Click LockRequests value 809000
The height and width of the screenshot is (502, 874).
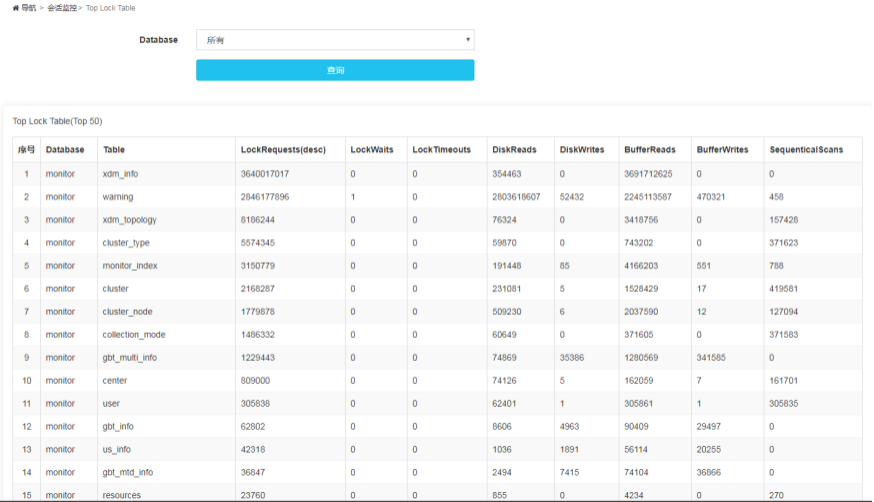coord(255,381)
